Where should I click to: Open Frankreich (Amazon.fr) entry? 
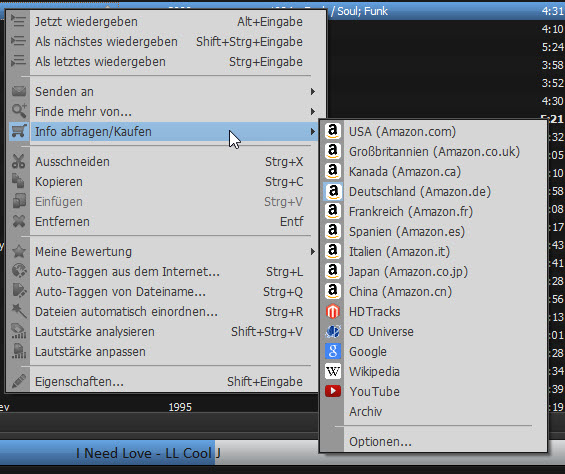[x=433, y=212]
